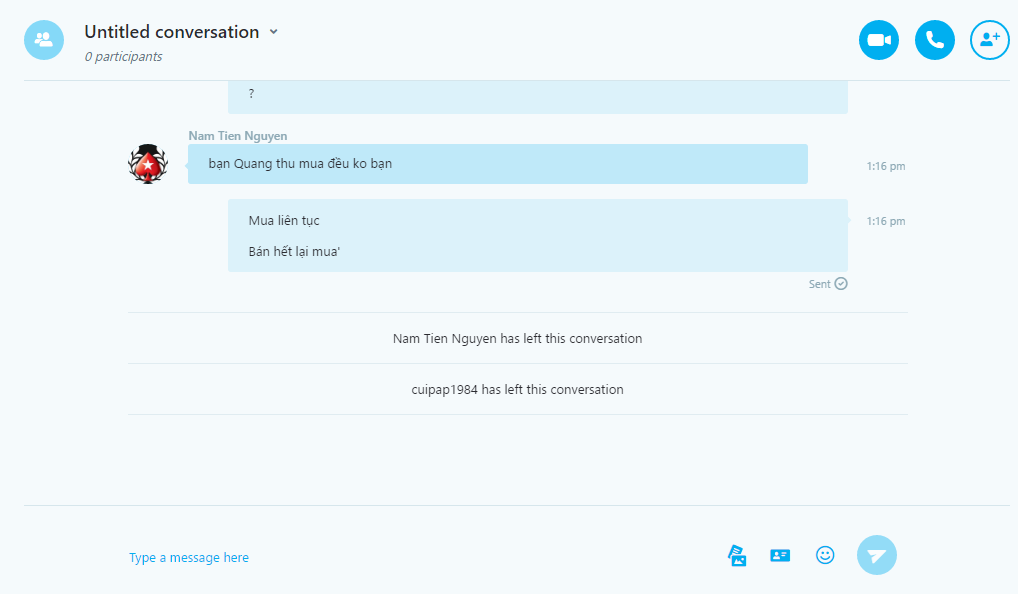The height and width of the screenshot is (594, 1018).
Task: Click Nam Tien Nguyen's sender name
Action: click(x=237, y=136)
